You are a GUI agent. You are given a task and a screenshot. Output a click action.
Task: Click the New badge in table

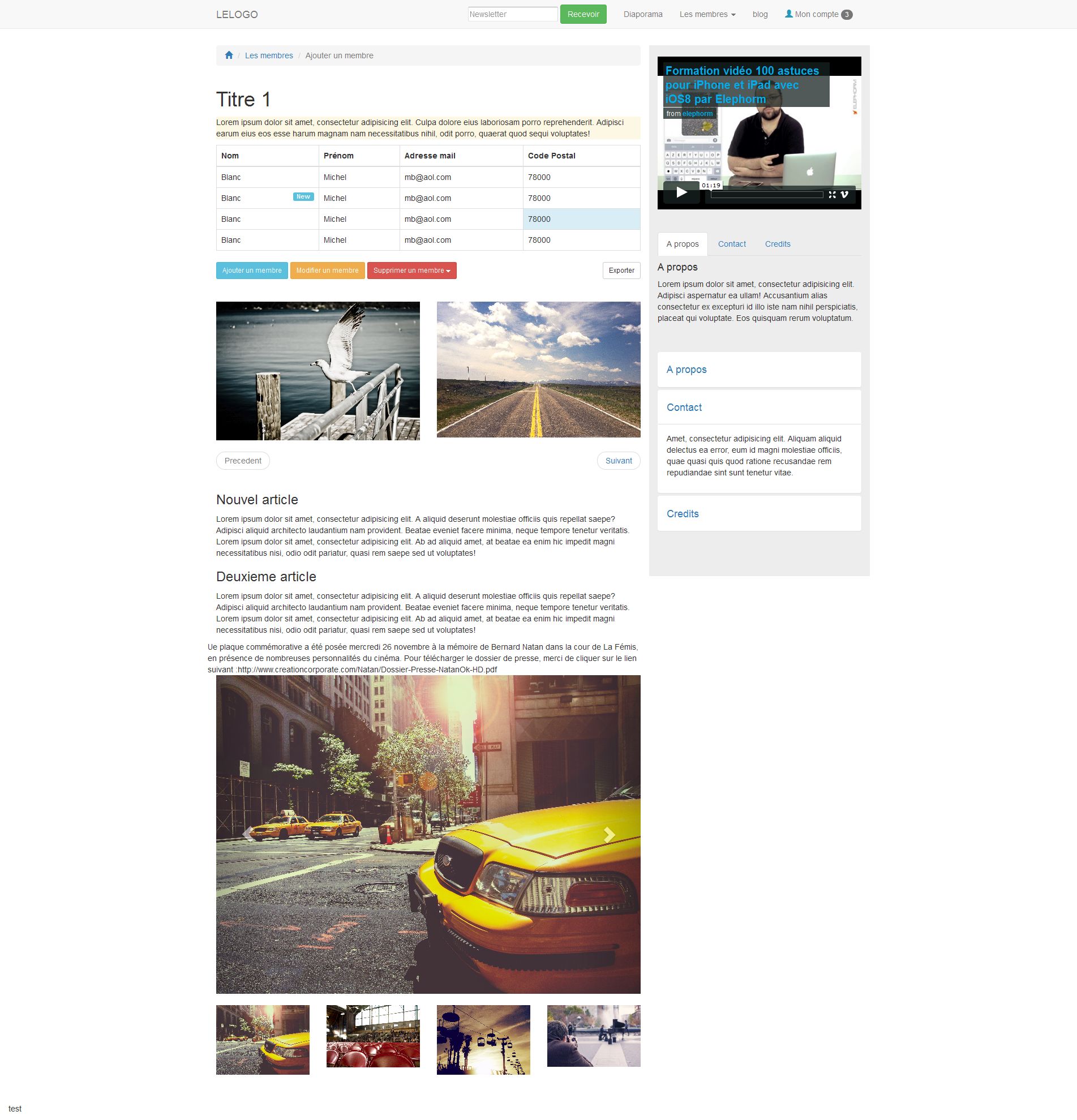303,196
